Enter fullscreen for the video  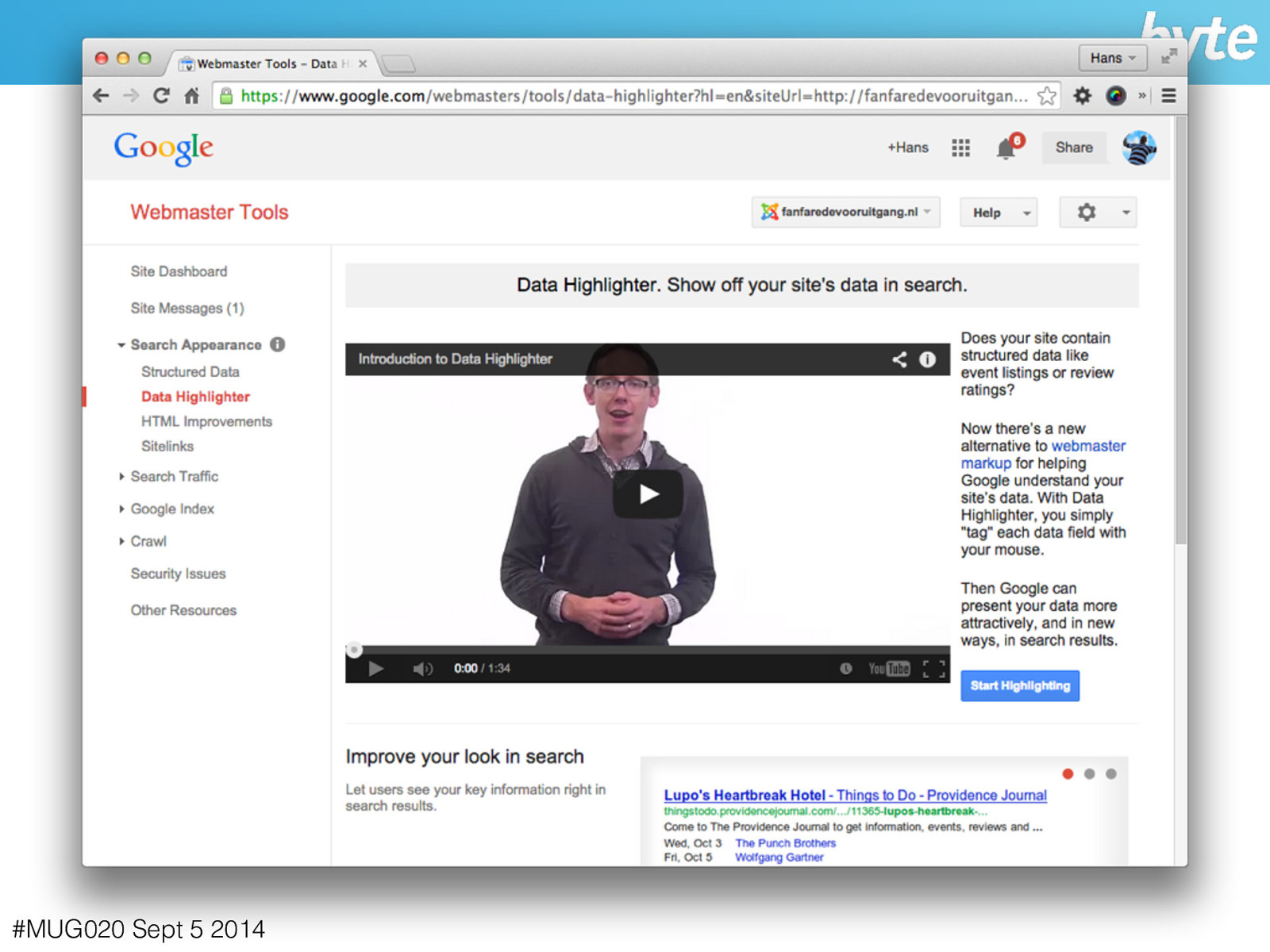tap(934, 669)
